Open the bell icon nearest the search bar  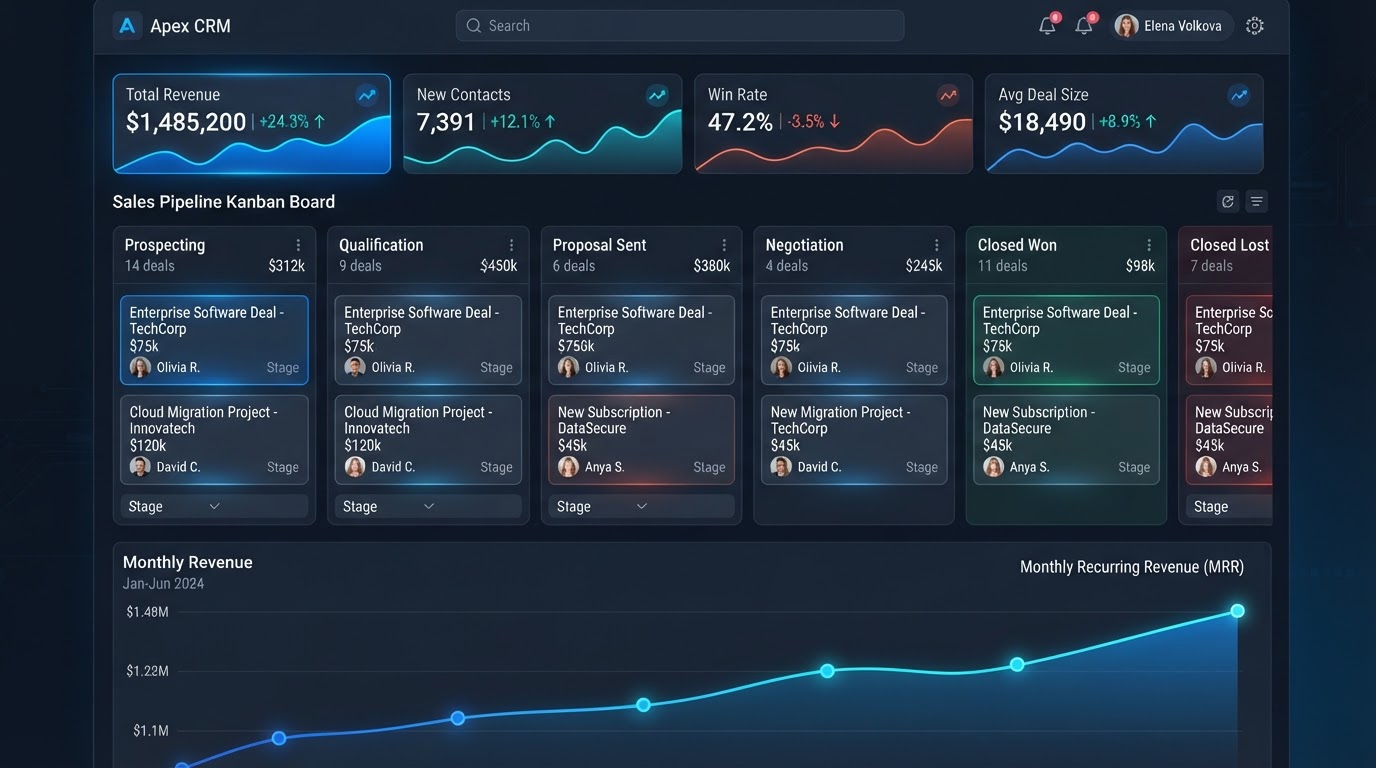pos(1048,26)
